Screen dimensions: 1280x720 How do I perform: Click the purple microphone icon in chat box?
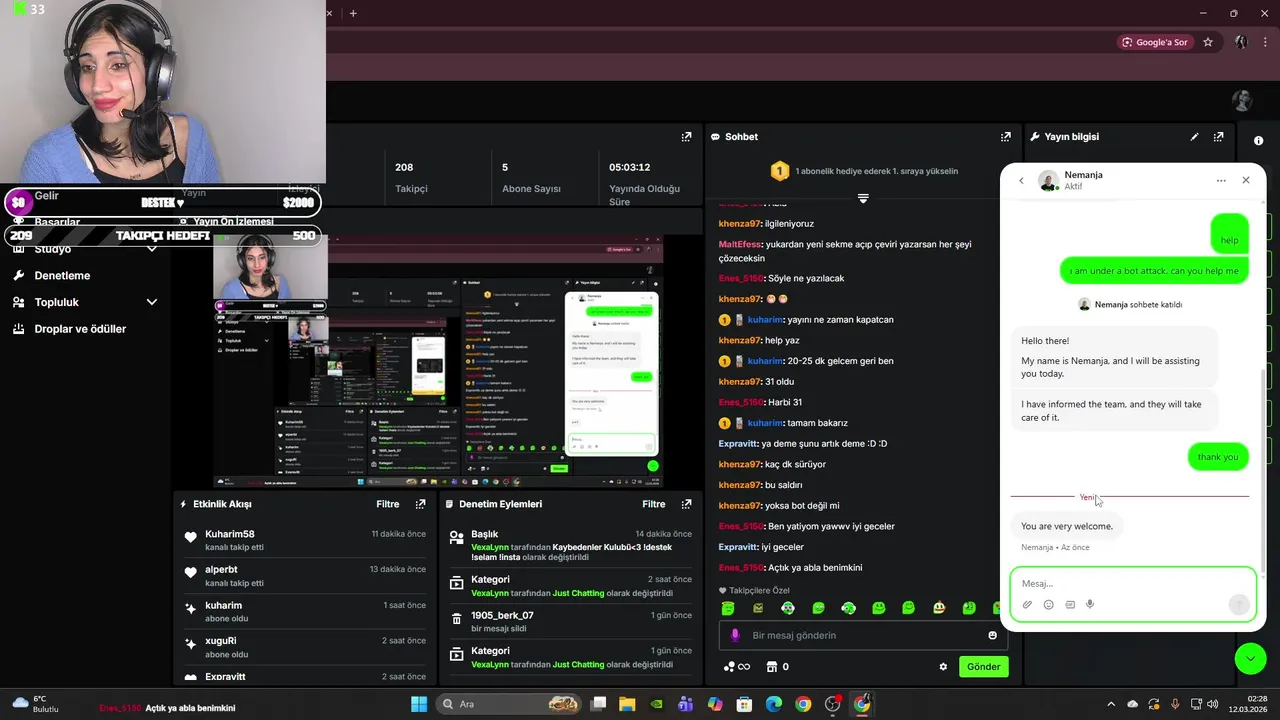click(x=735, y=635)
